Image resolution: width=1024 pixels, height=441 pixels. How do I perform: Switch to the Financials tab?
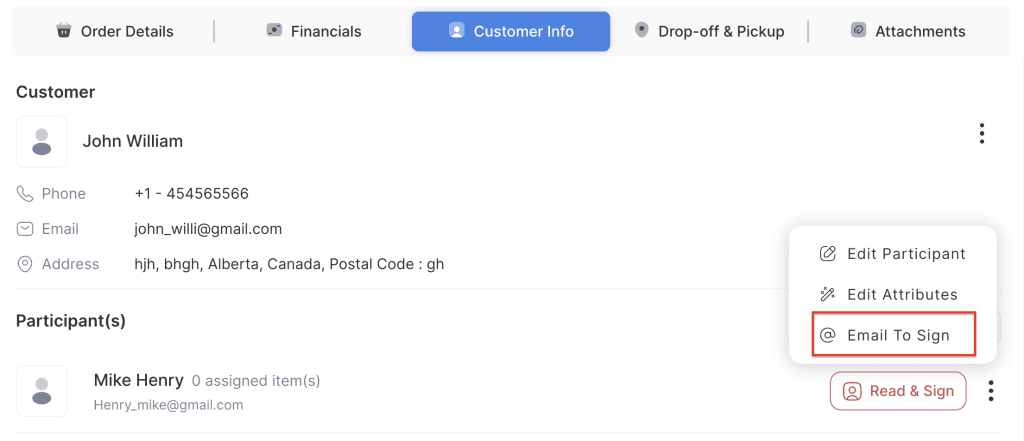(313, 31)
